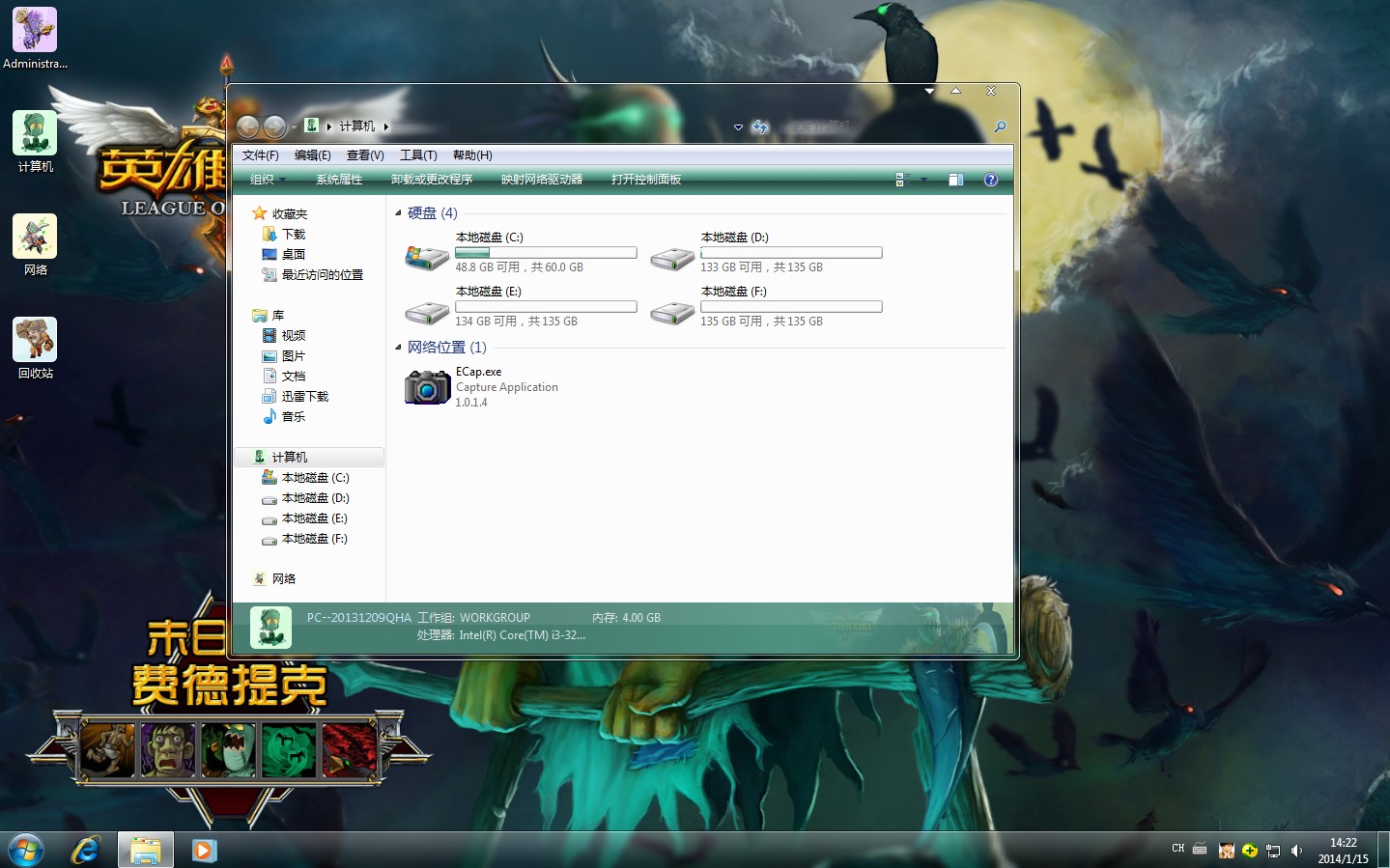Go back with the Back arrow button
The height and width of the screenshot is (868, 1390).
(x=248, y=126)
